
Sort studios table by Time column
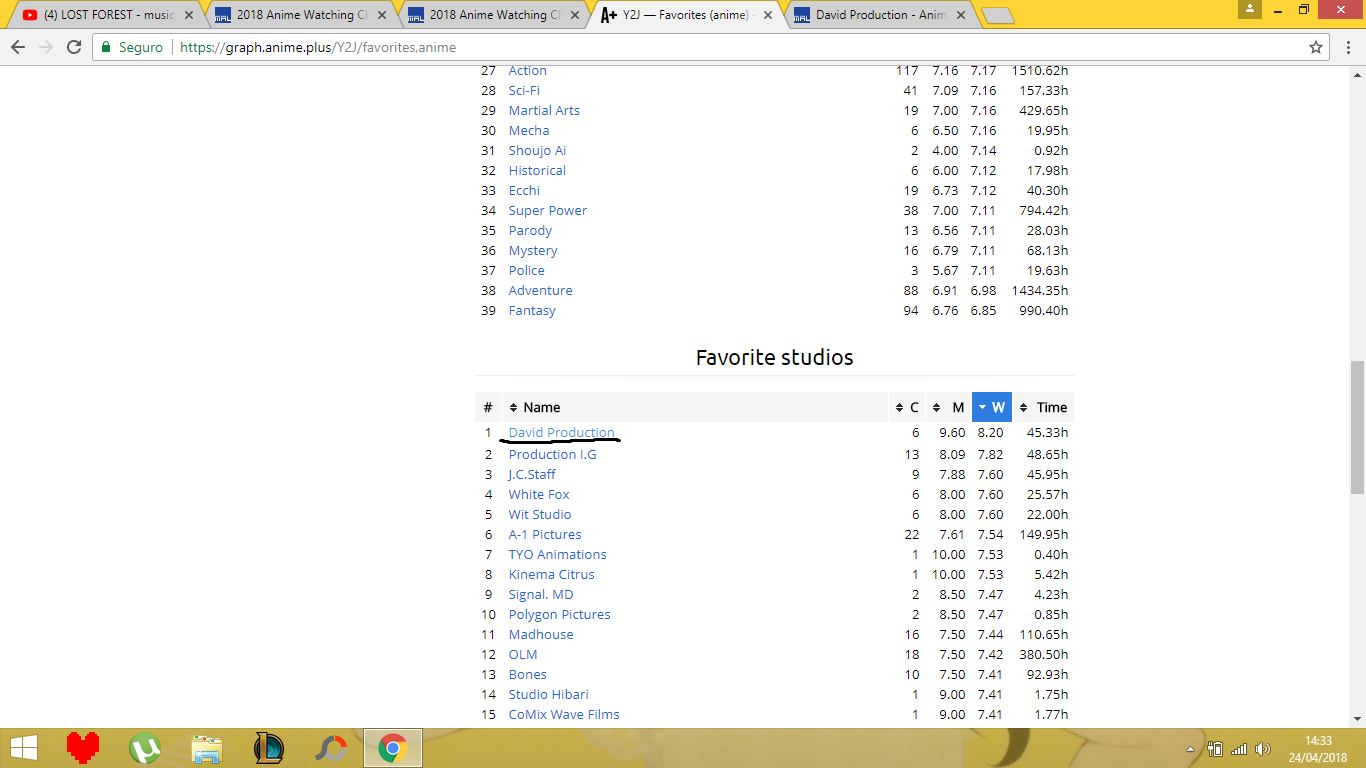(x=1043, y=407)
